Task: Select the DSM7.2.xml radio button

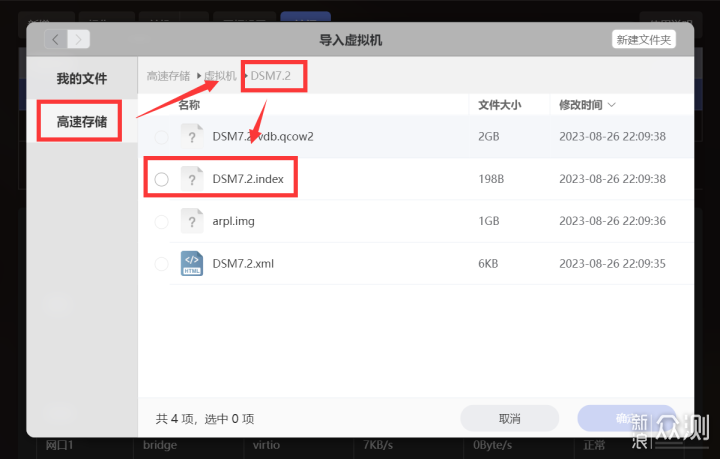Action: pyautogui.click(x=161, y=264)
